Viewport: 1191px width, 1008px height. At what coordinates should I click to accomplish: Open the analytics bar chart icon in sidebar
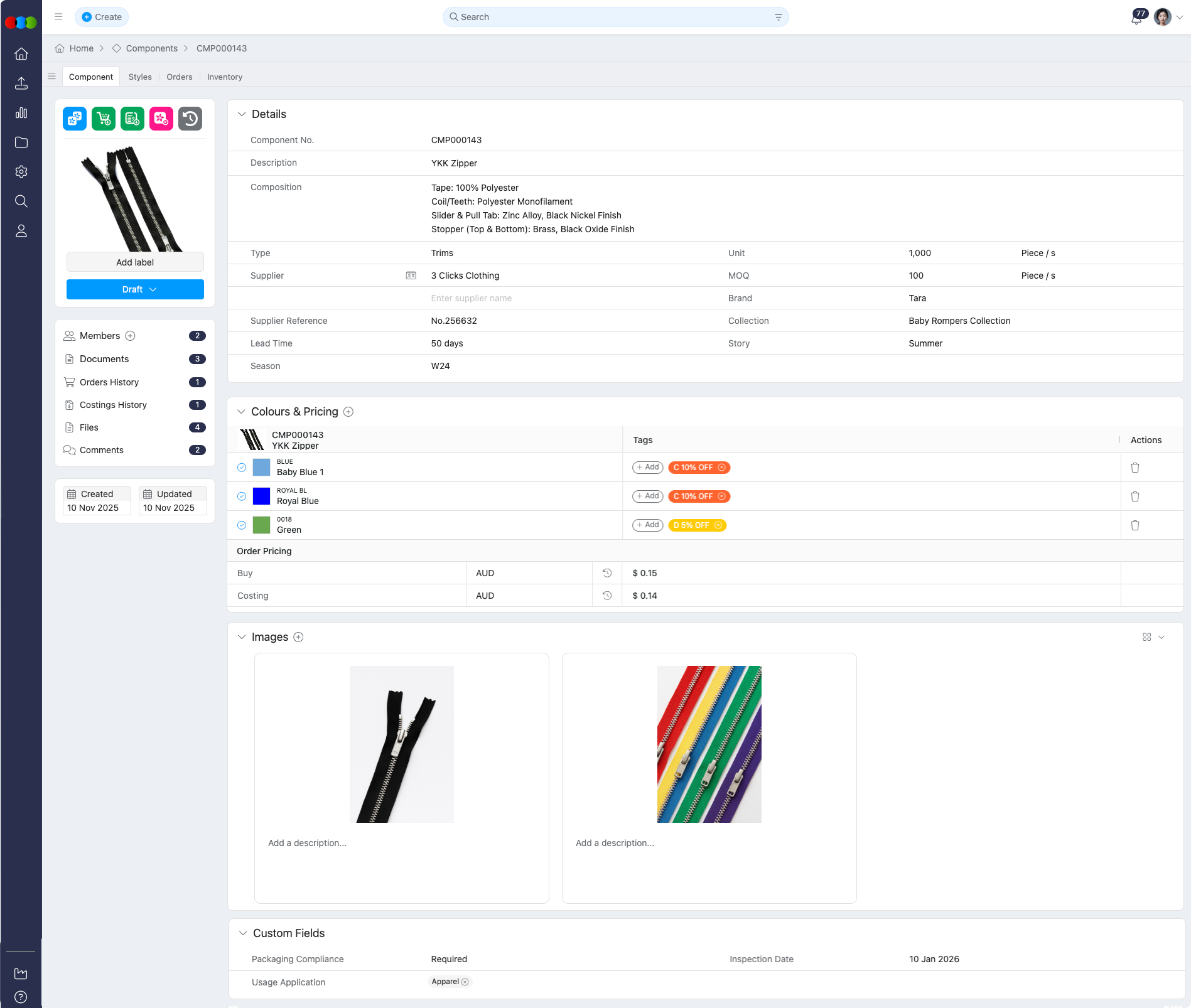click(x=21, y=113)
